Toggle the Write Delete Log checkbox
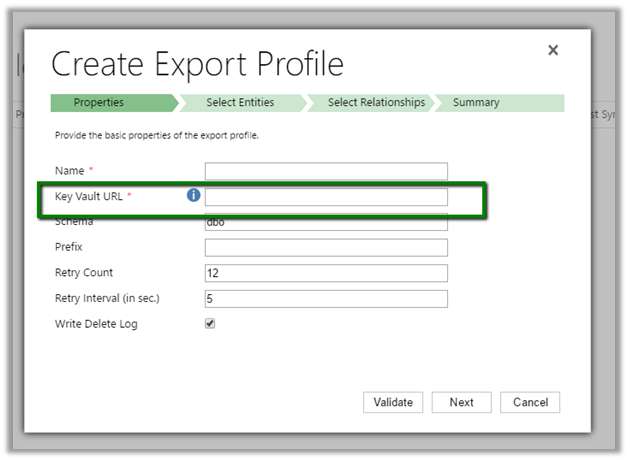Viewport: 628px width, 461px height. 210,324
